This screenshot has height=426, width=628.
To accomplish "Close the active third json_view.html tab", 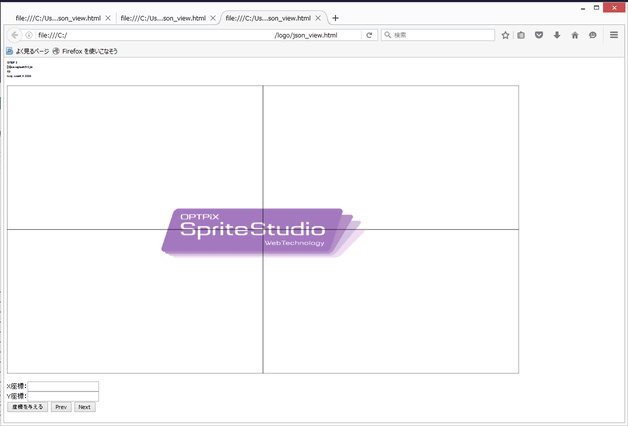I will [x=318, y=18].
